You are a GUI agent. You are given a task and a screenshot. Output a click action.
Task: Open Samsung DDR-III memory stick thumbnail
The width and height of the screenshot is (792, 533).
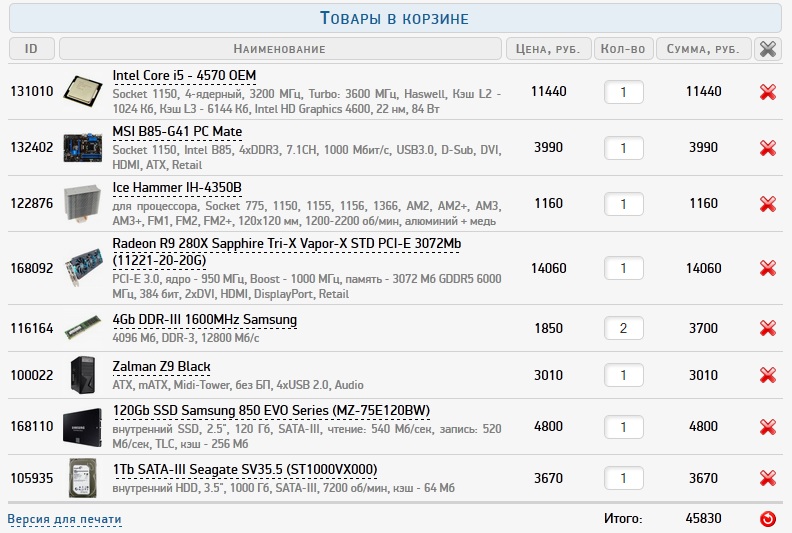point(83,327)
